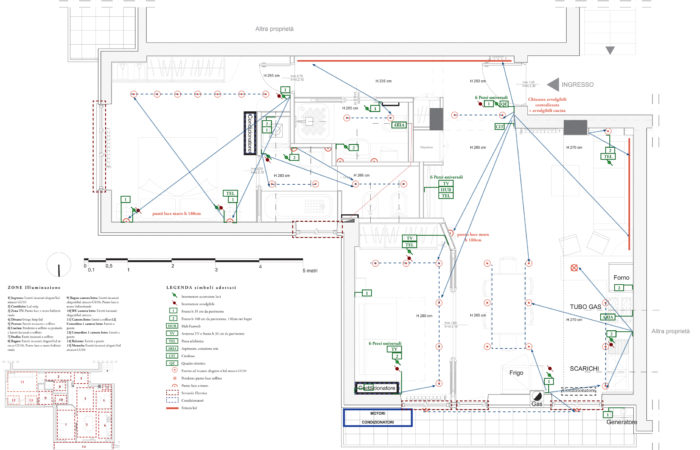The height and width of the screenshot is (450, 700).
Task: Click the LEGENDA simboli adottati heading
Action: [x=201, y=288]
